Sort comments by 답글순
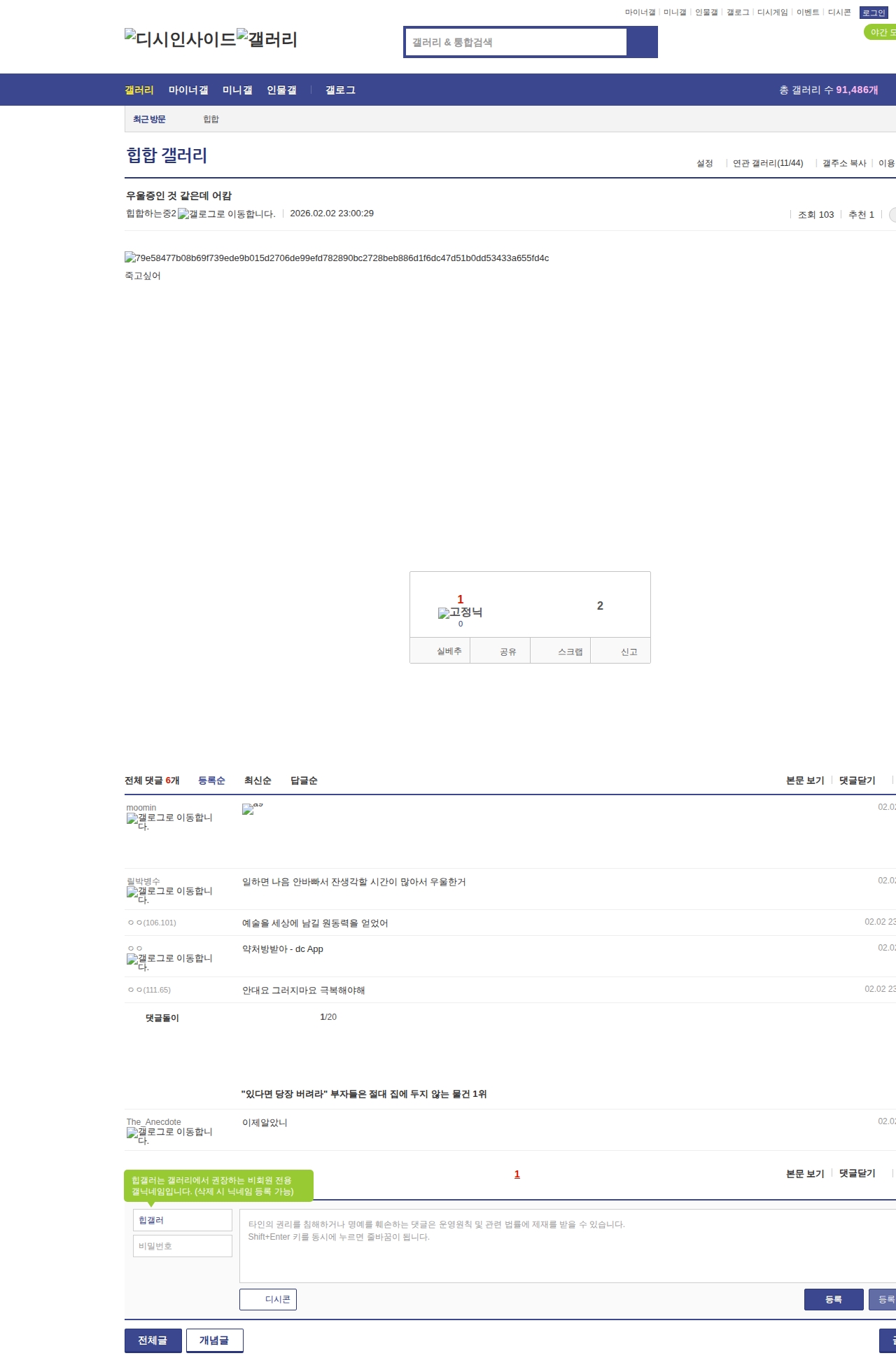This screenshot has width=896, height=1358. pyautogui.click(x=304, y=780)
